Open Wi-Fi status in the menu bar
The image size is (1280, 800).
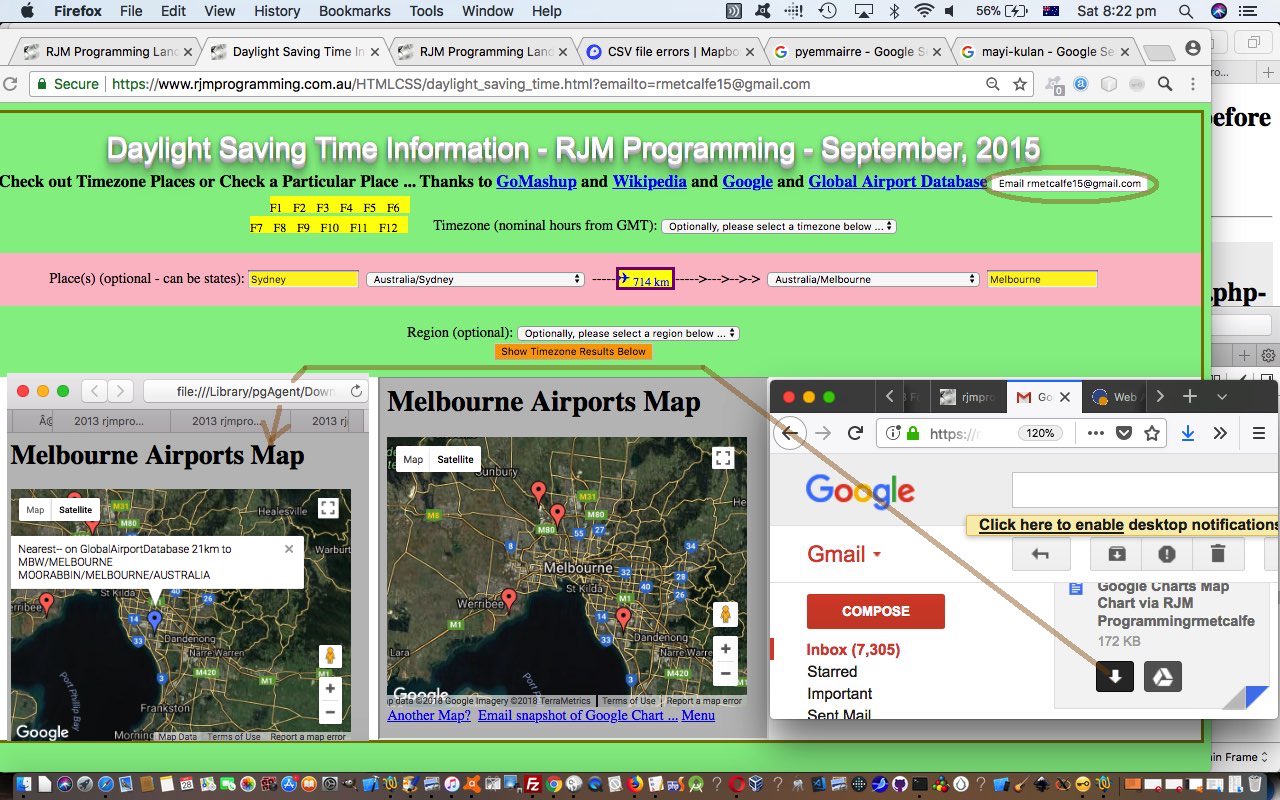(924, 11)
